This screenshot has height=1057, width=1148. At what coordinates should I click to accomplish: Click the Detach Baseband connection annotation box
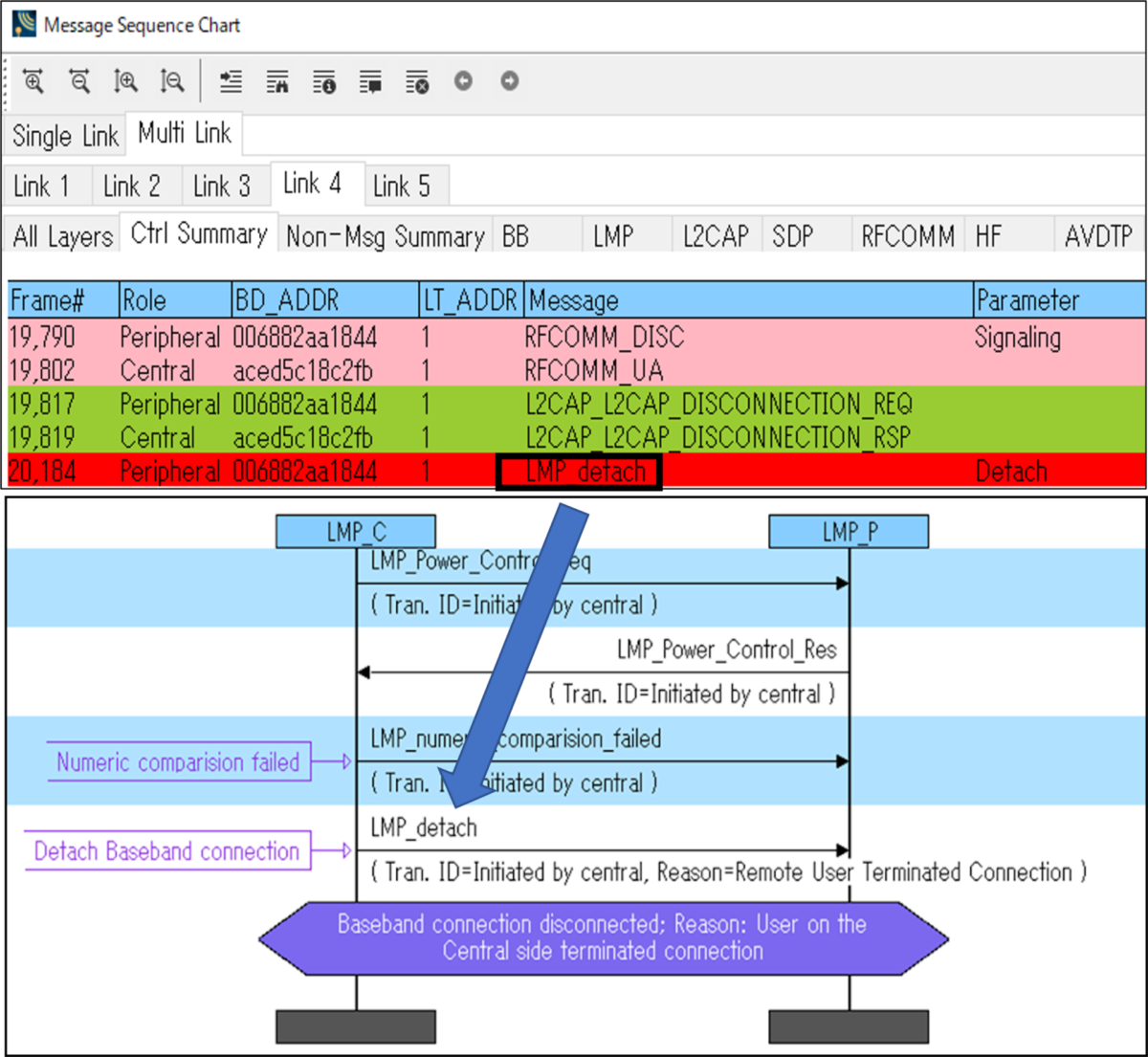167,850
